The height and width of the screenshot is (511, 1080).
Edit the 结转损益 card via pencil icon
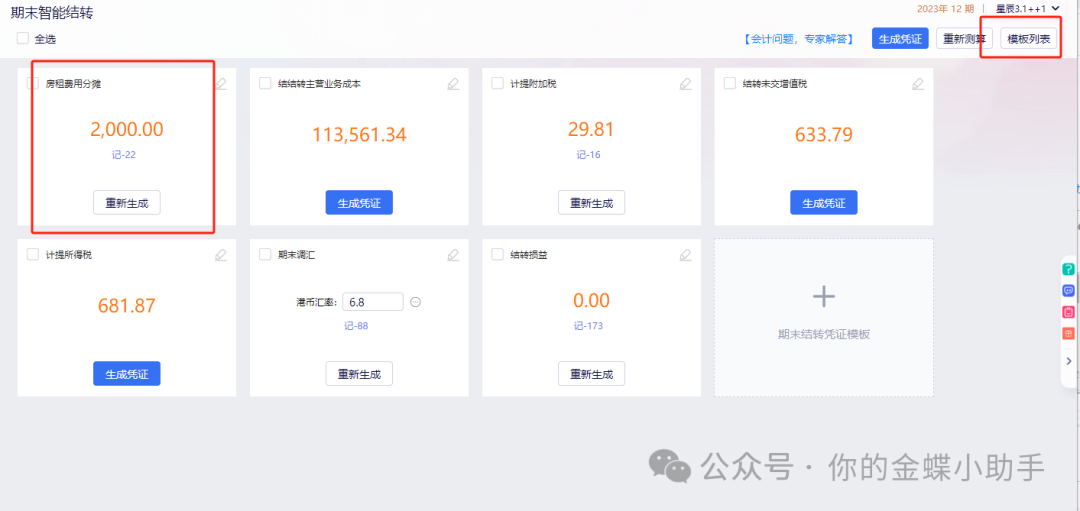pos(685,255)
